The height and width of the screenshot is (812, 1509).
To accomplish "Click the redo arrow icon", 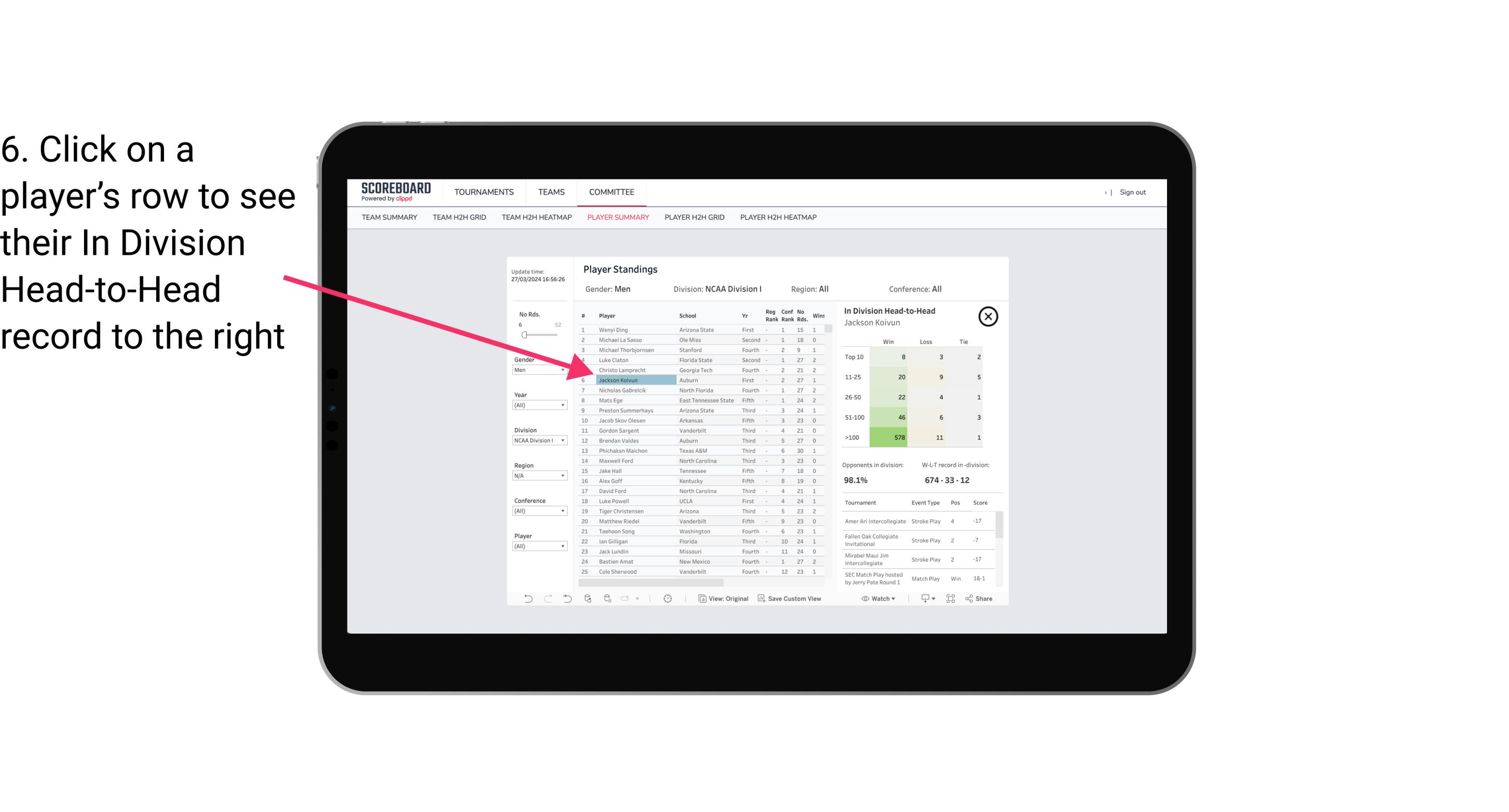I will pyautogui.click(x=547, y=600).
